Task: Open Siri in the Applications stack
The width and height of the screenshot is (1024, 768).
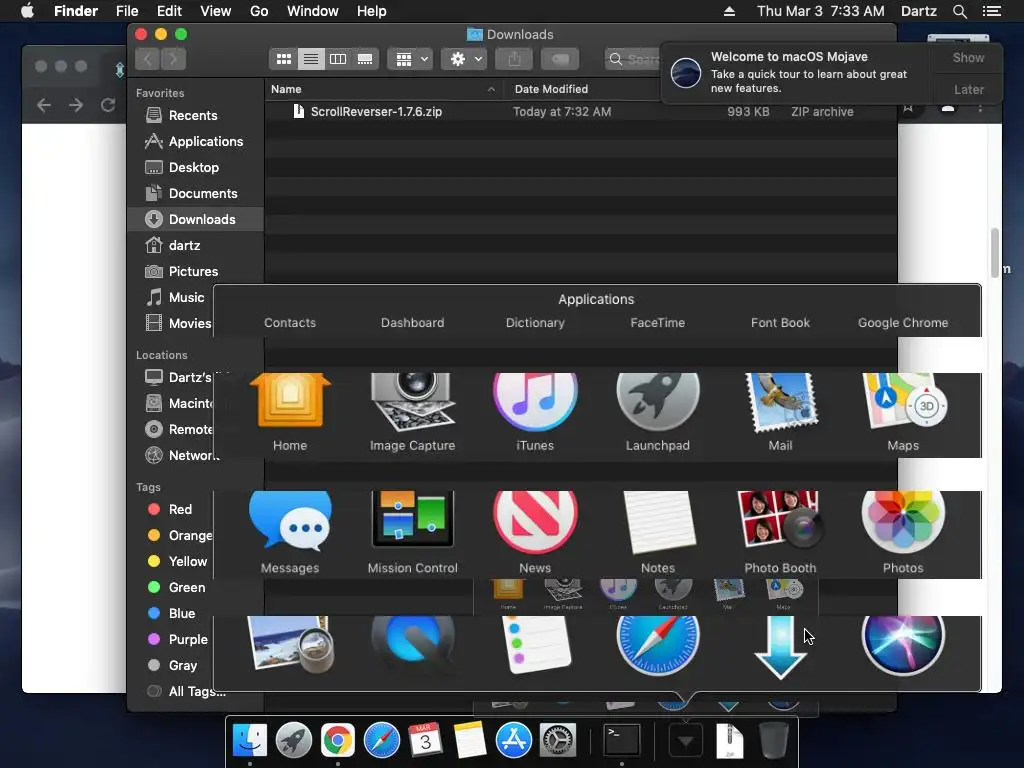Action: [x=903, y=645]
